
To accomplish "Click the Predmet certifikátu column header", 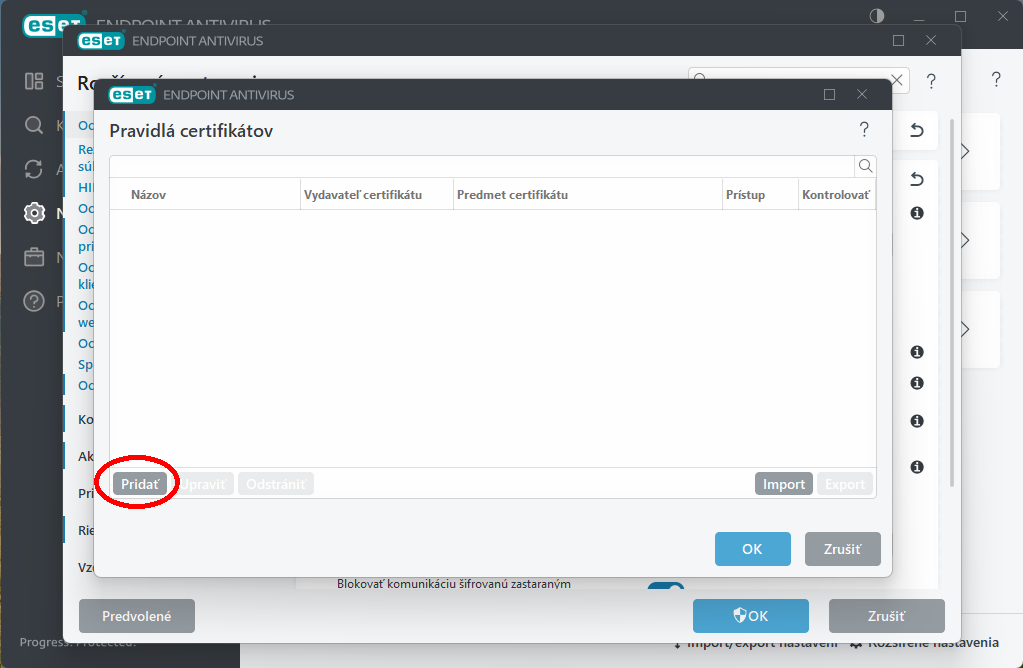I will [512, 195].
